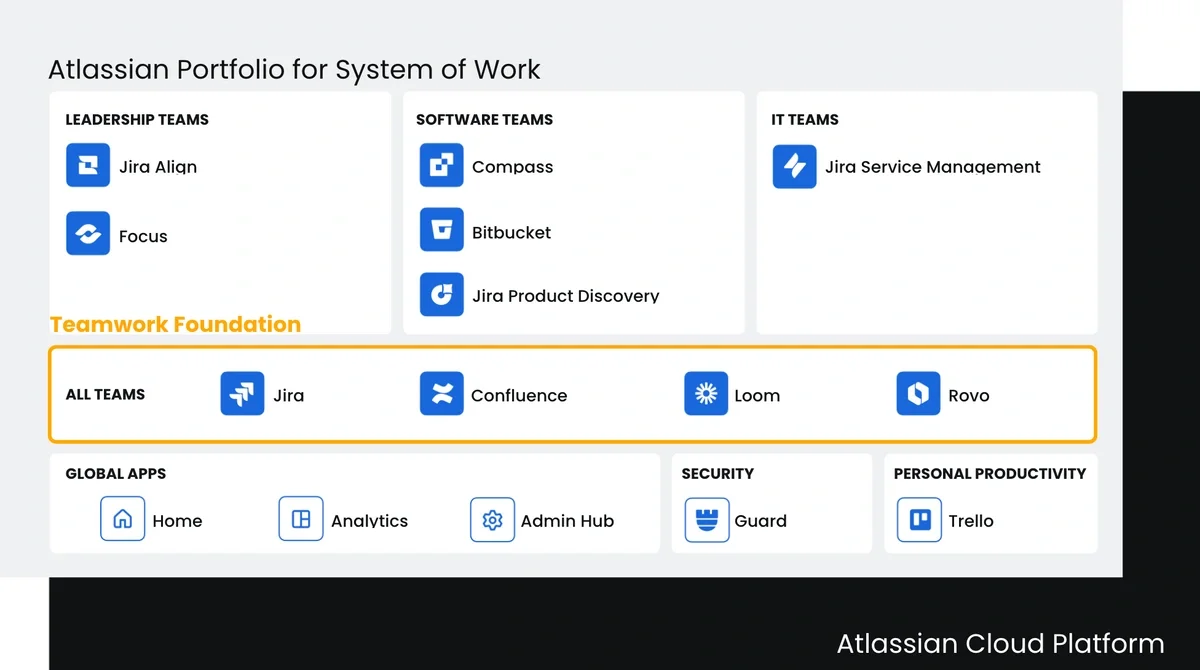The height and width of the screenshot is (670, 1200).
Task: Click the "Guard" label
Action: click(761, 521)
